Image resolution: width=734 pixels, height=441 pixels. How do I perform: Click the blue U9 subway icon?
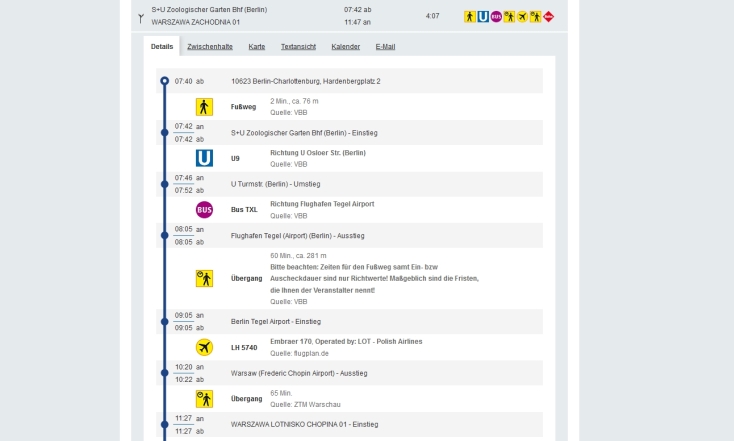click(x=204, y=158)
